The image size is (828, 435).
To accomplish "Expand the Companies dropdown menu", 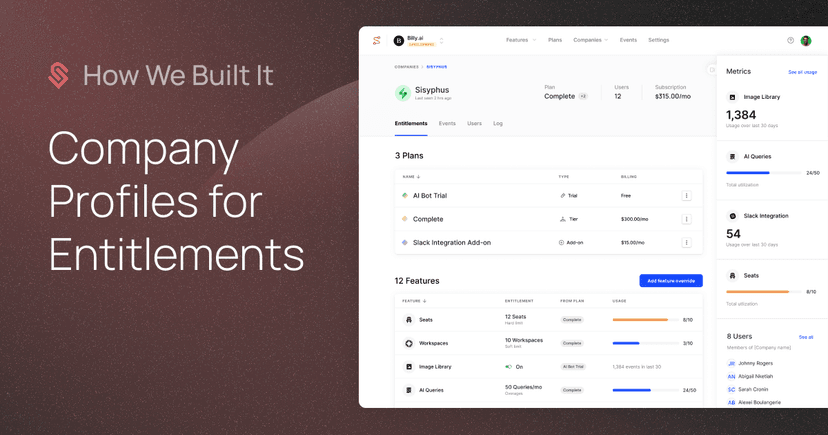I will tap(590, 40).
